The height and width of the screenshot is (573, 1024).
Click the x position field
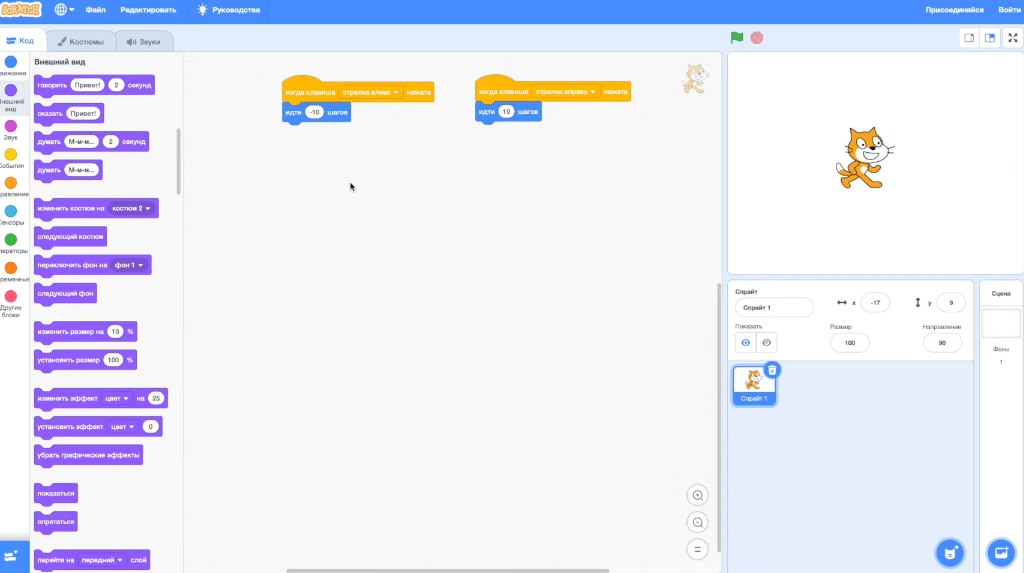[875, 303]
